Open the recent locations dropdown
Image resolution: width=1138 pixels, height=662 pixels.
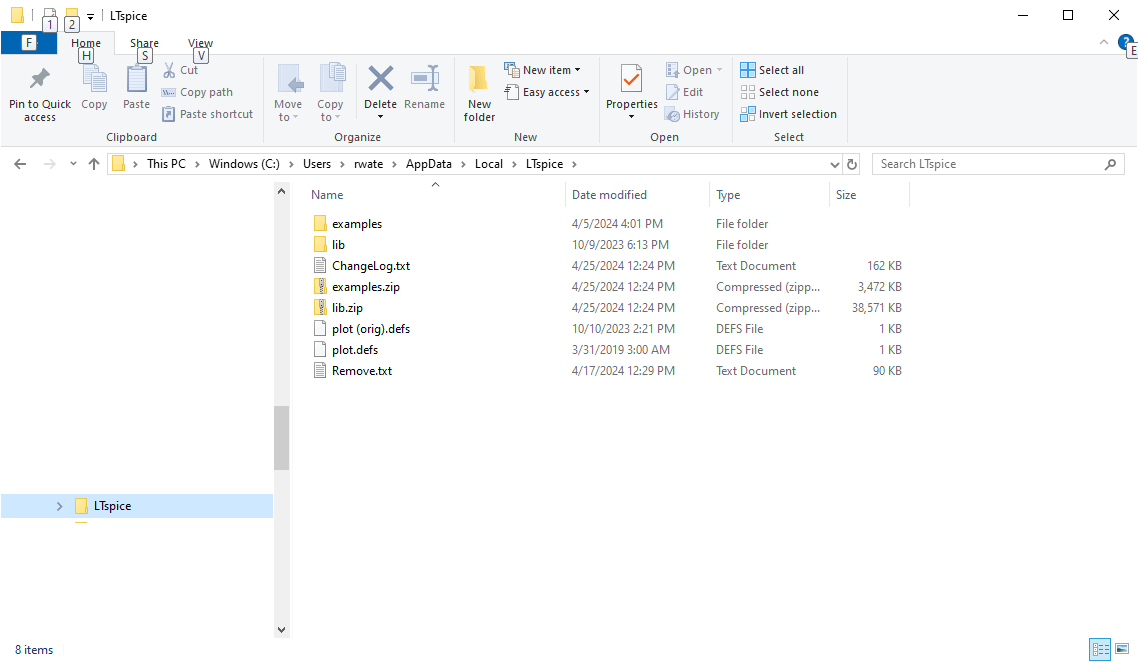(73, 164)
